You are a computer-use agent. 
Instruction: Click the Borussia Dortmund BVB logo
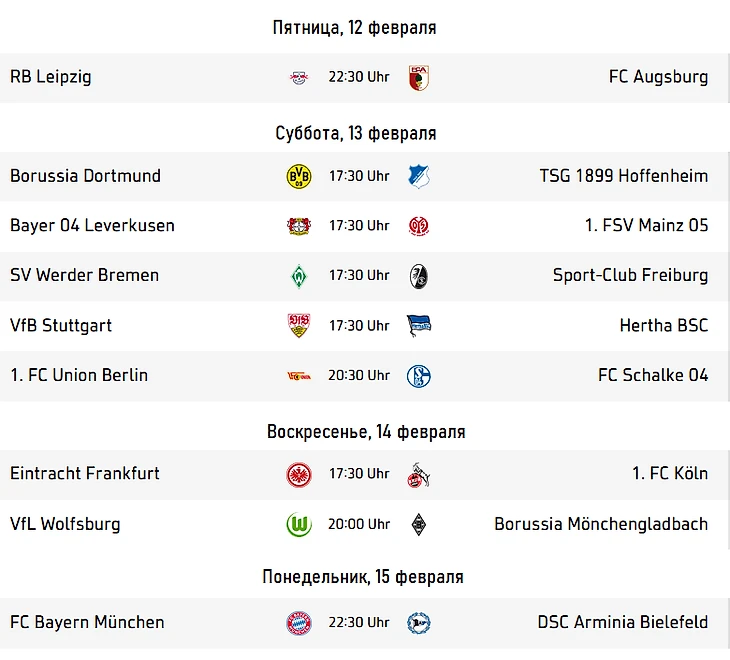[299, 176]
